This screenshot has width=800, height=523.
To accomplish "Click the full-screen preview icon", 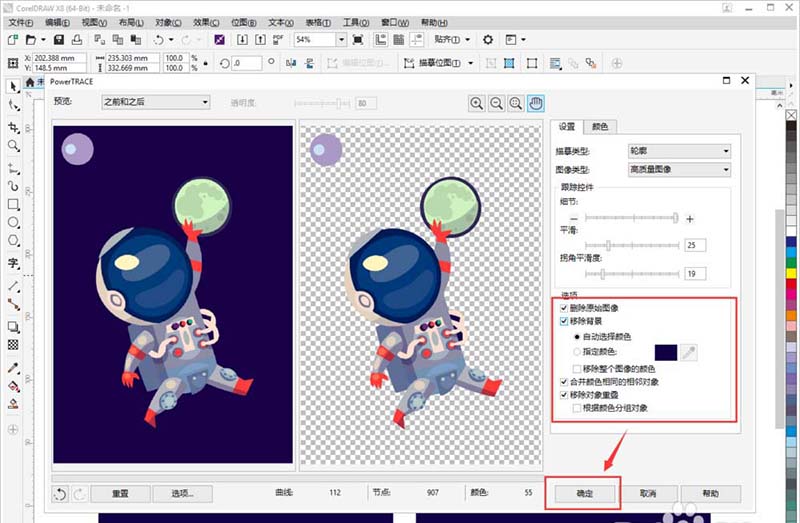I will (x=358, y=39).
